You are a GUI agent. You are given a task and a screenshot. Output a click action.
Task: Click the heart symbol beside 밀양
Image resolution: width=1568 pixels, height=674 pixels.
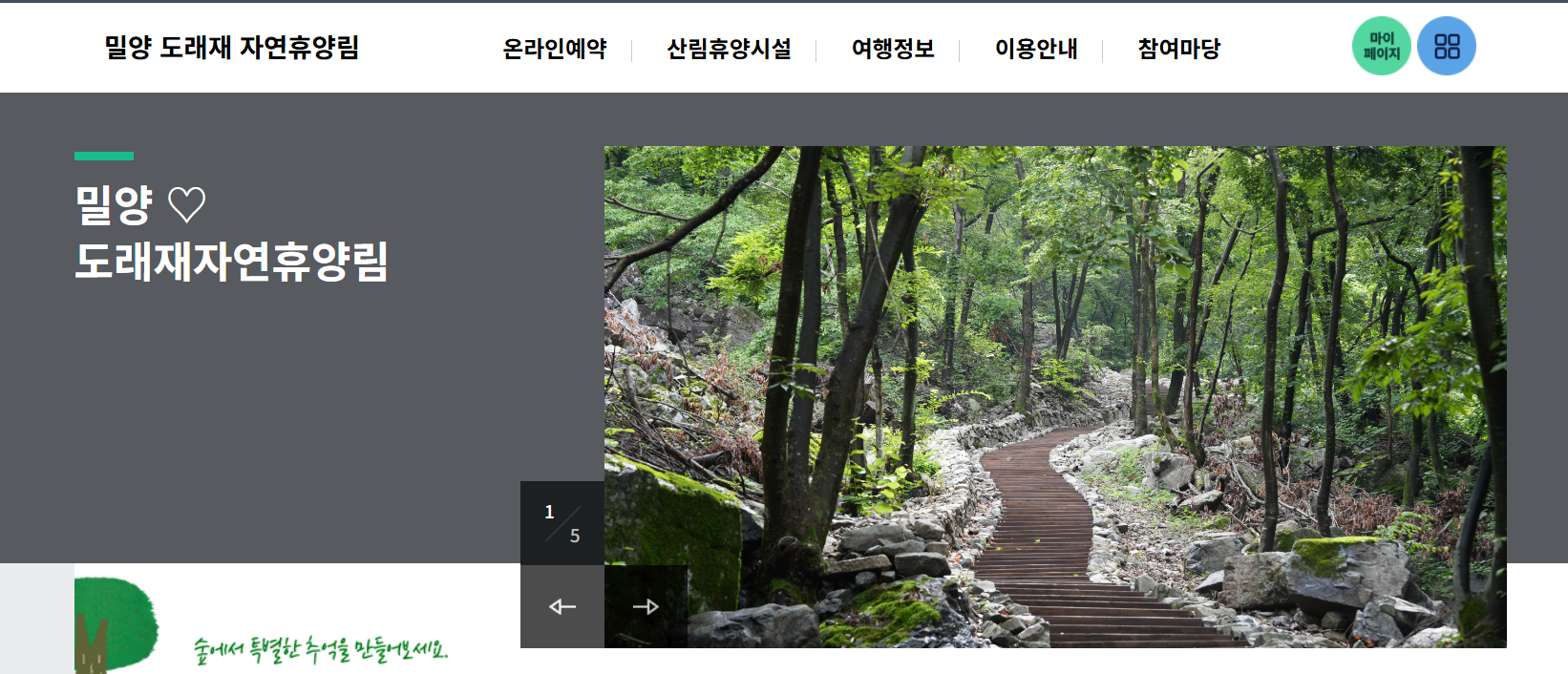pyautogui.click(x=186, y=204)
